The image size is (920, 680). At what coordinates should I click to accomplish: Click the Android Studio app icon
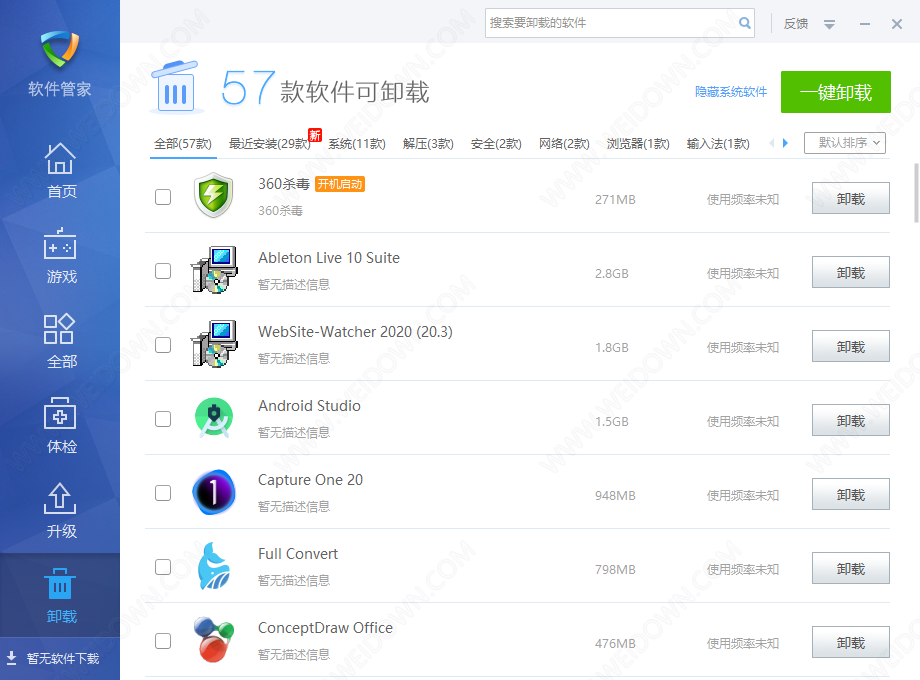[x=214, y=418]
